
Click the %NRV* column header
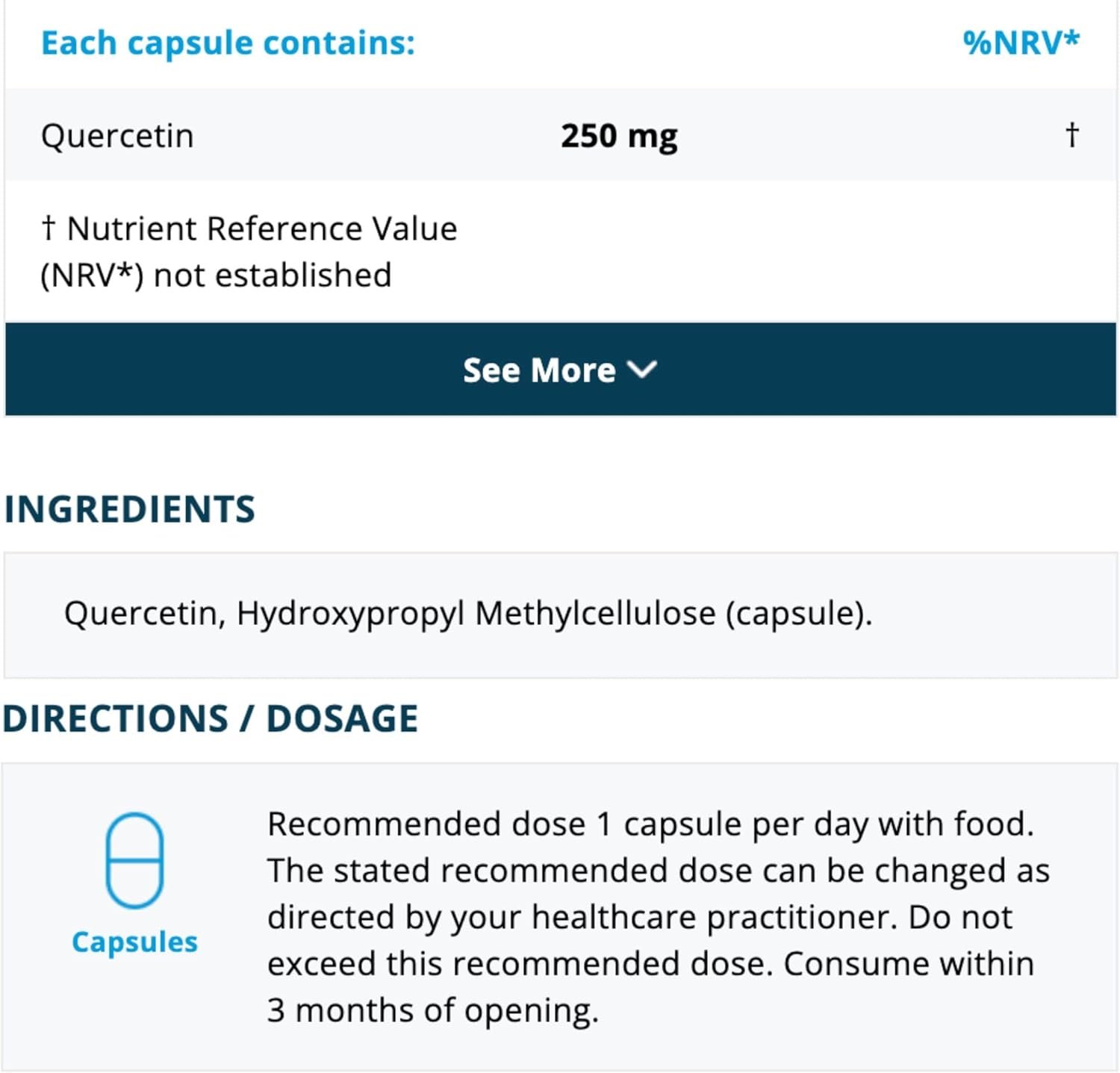pyautogui.click(x=1020, y=43)
